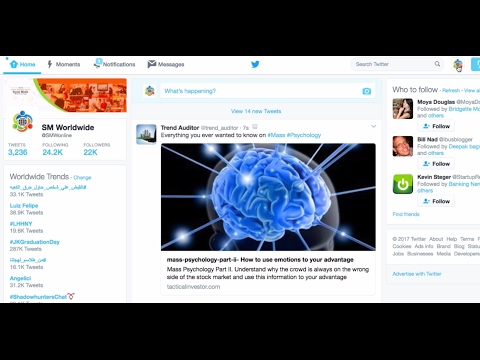
Task: Follow Moya Douglas
Action: (436, 126)
